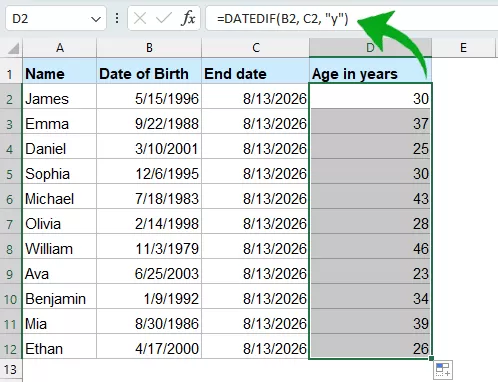Select column E header
The height and width of the screenshot is (382, 498).
463,48
